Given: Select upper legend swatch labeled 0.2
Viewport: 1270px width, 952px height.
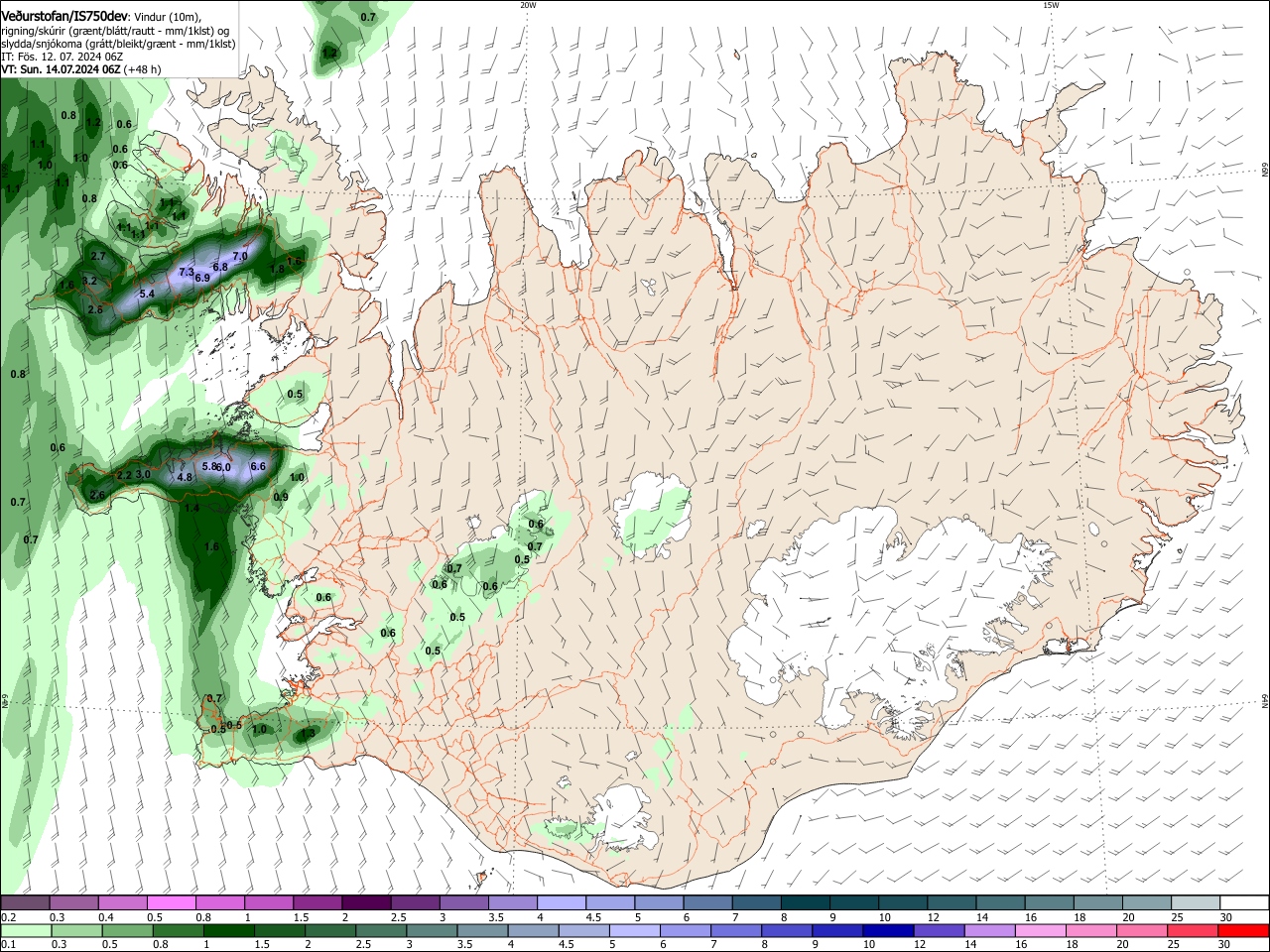Looking at the screenshot, I should click(25, 903).
